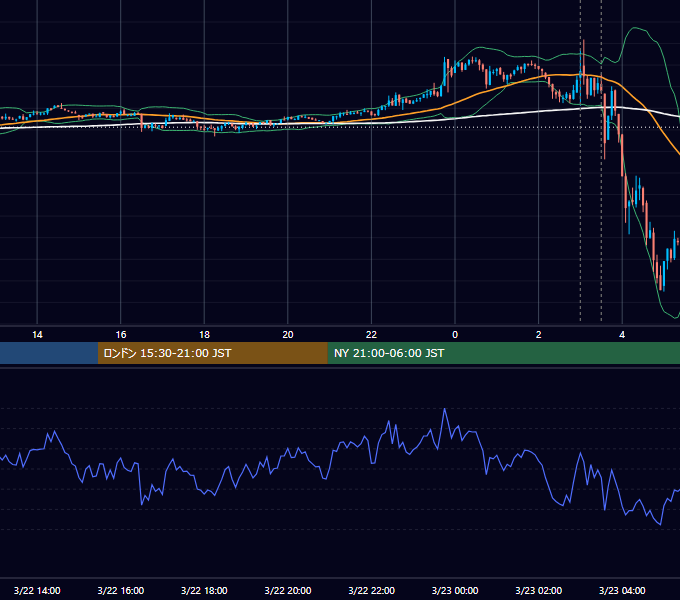The height and width of the screenshot is (600, 680).
Task: Click the blue session bar before ロンドン
Action: 49,353
